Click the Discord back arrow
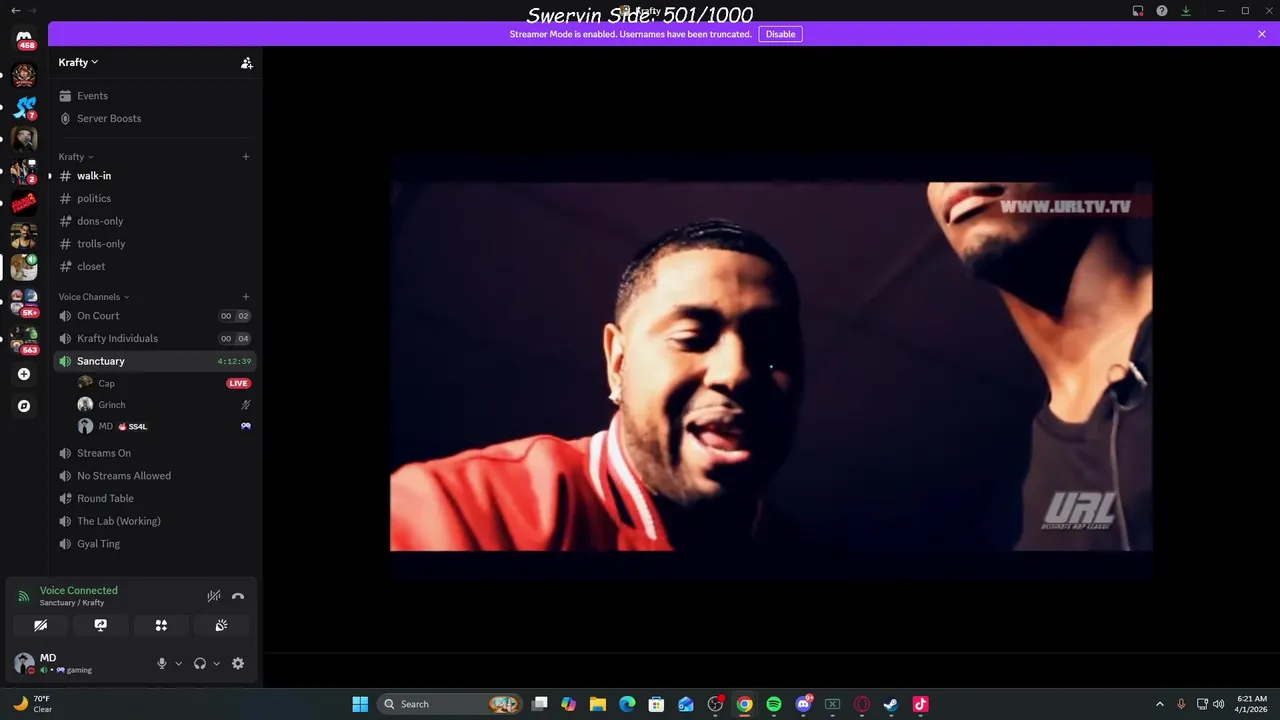The height and width of the screenshot is (720, 1280). pos(15,10)
